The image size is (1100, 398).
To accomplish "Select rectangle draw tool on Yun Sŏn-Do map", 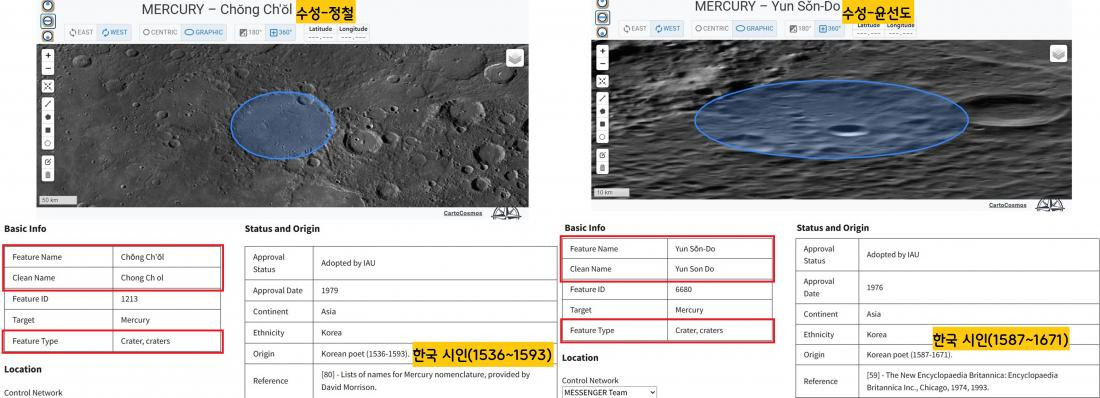I will point(602,124).
